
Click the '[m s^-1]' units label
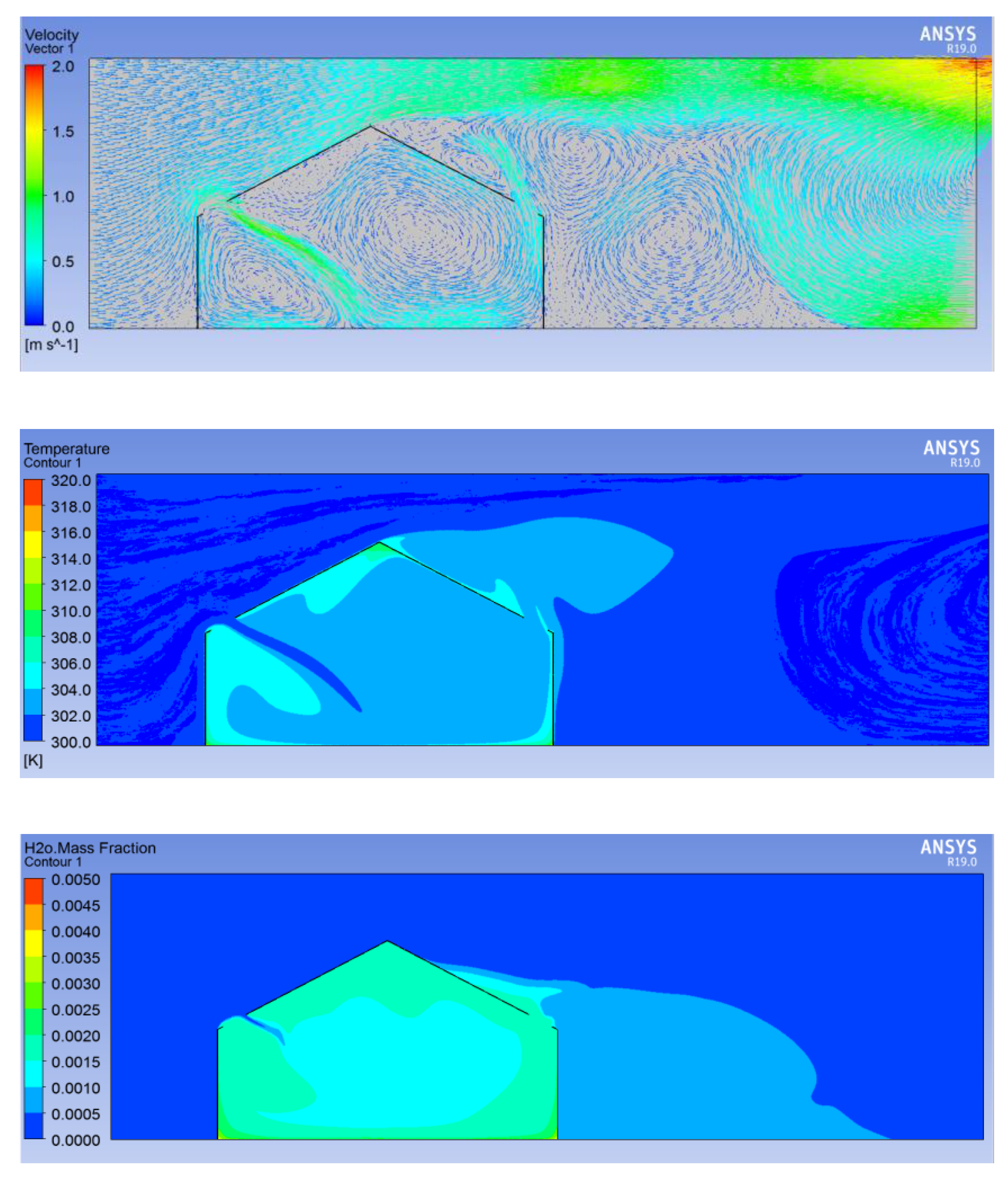pyautogui.click(x=51, y=345)
